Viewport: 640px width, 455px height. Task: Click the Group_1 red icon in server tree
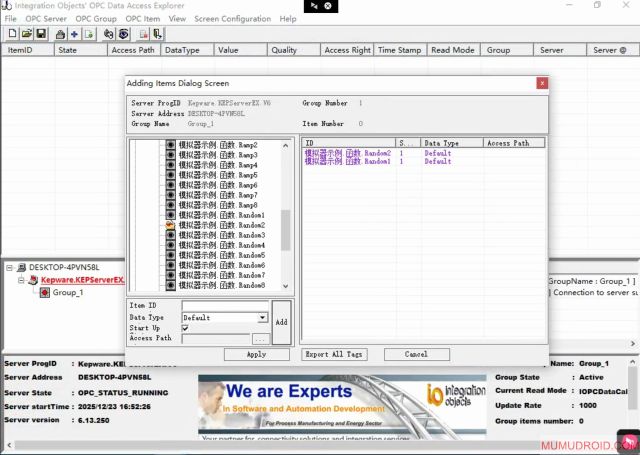point(44,293)
